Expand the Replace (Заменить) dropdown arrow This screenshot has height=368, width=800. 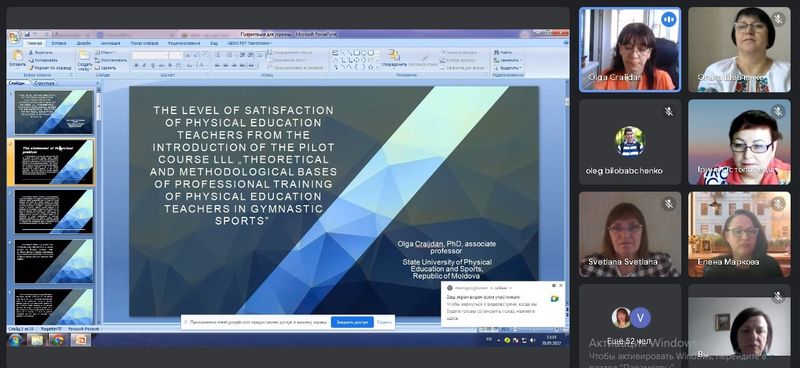521,60
